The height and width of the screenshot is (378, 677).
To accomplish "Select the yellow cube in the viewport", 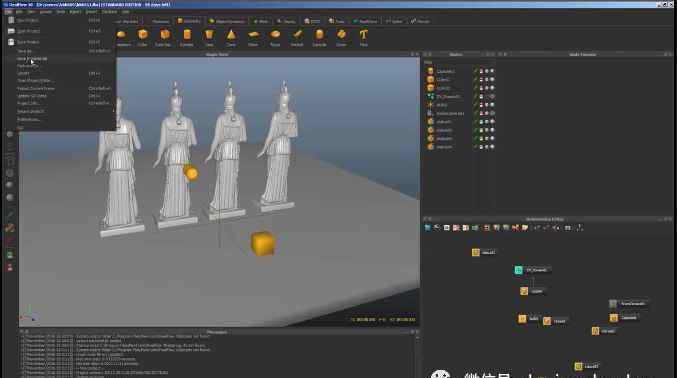I will point(263,243).
